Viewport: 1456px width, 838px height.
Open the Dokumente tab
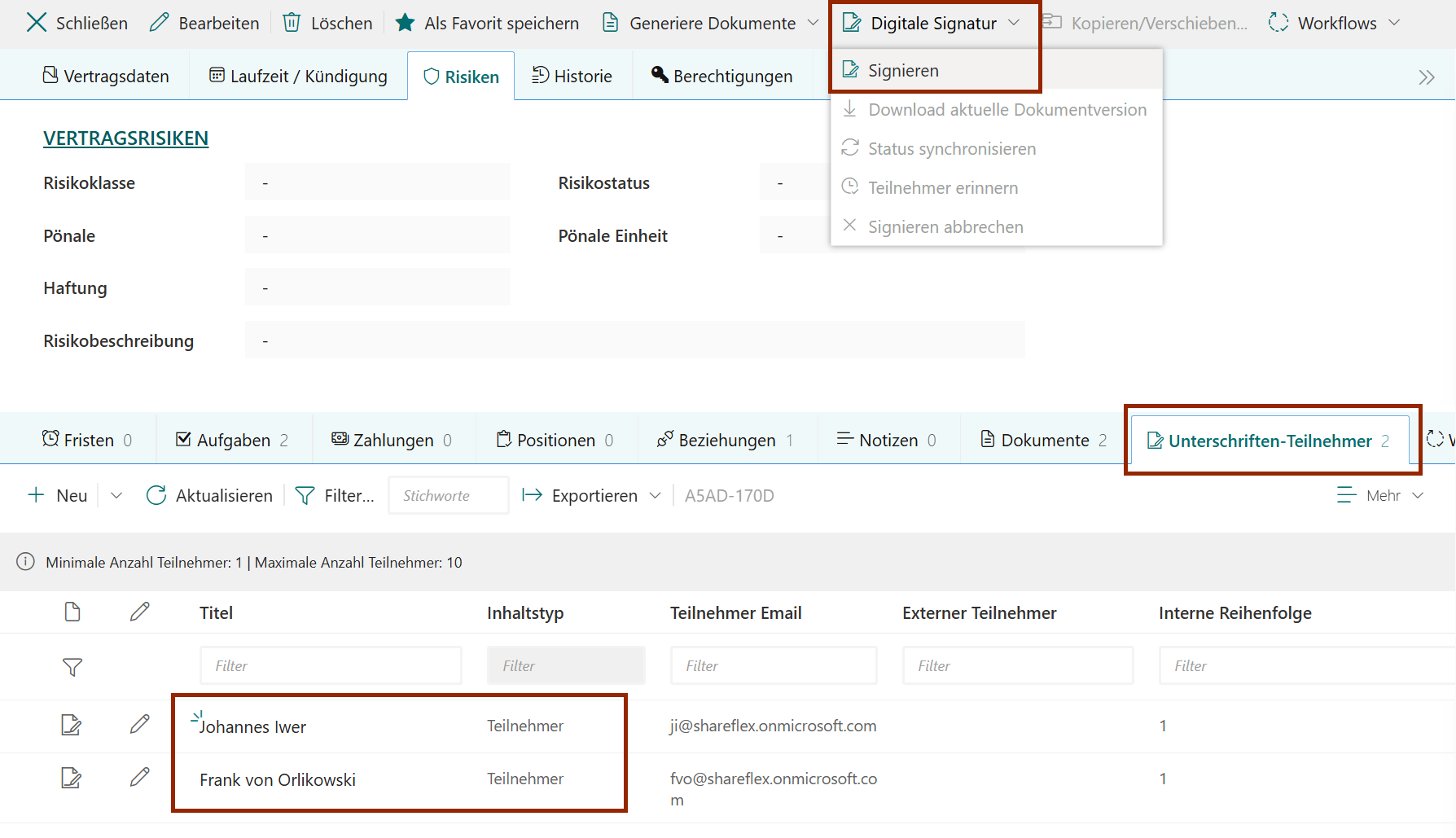(x=1043, y=441)
